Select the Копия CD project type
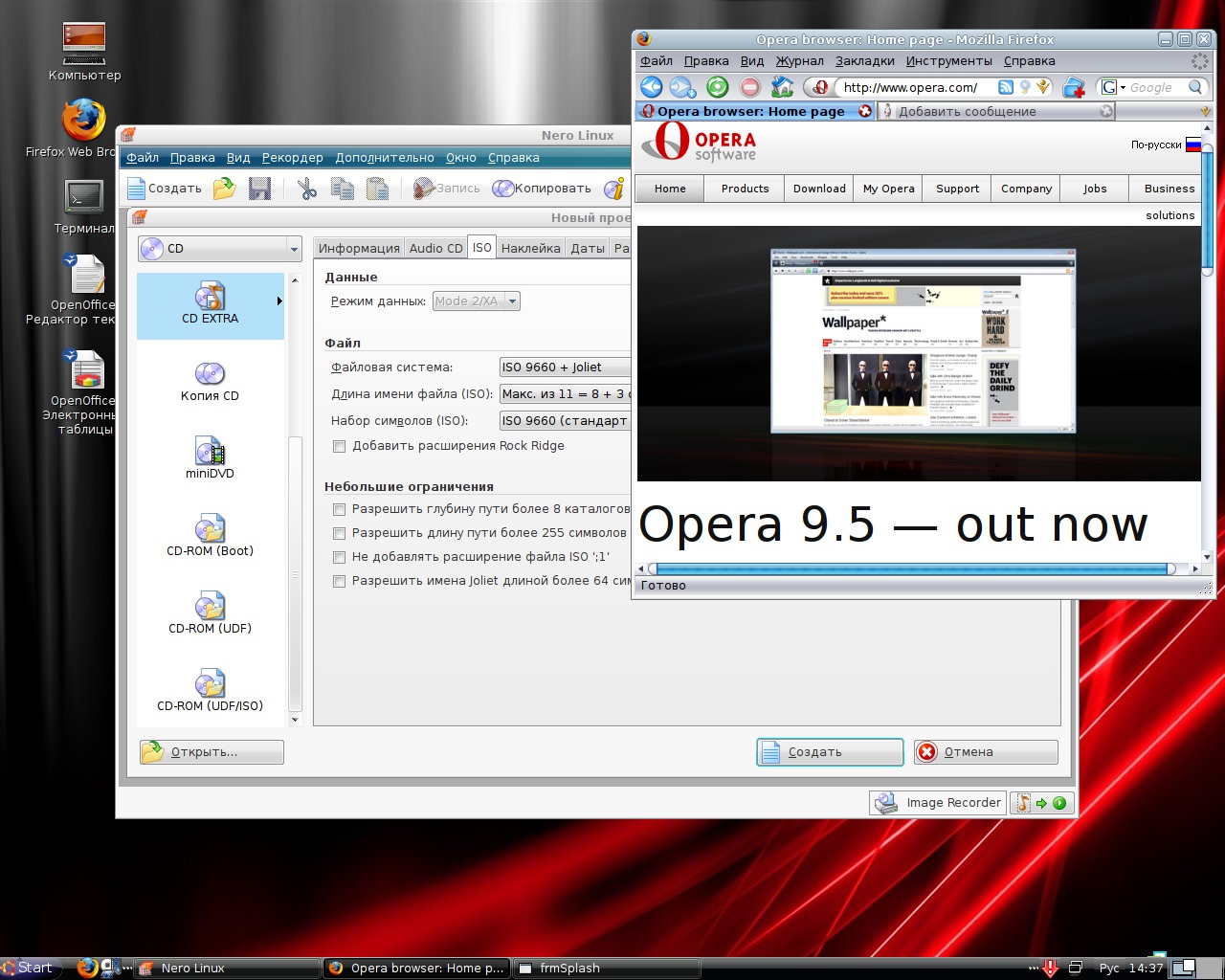The height and width of the screenshot is (980, 1225). pos(210,382)
